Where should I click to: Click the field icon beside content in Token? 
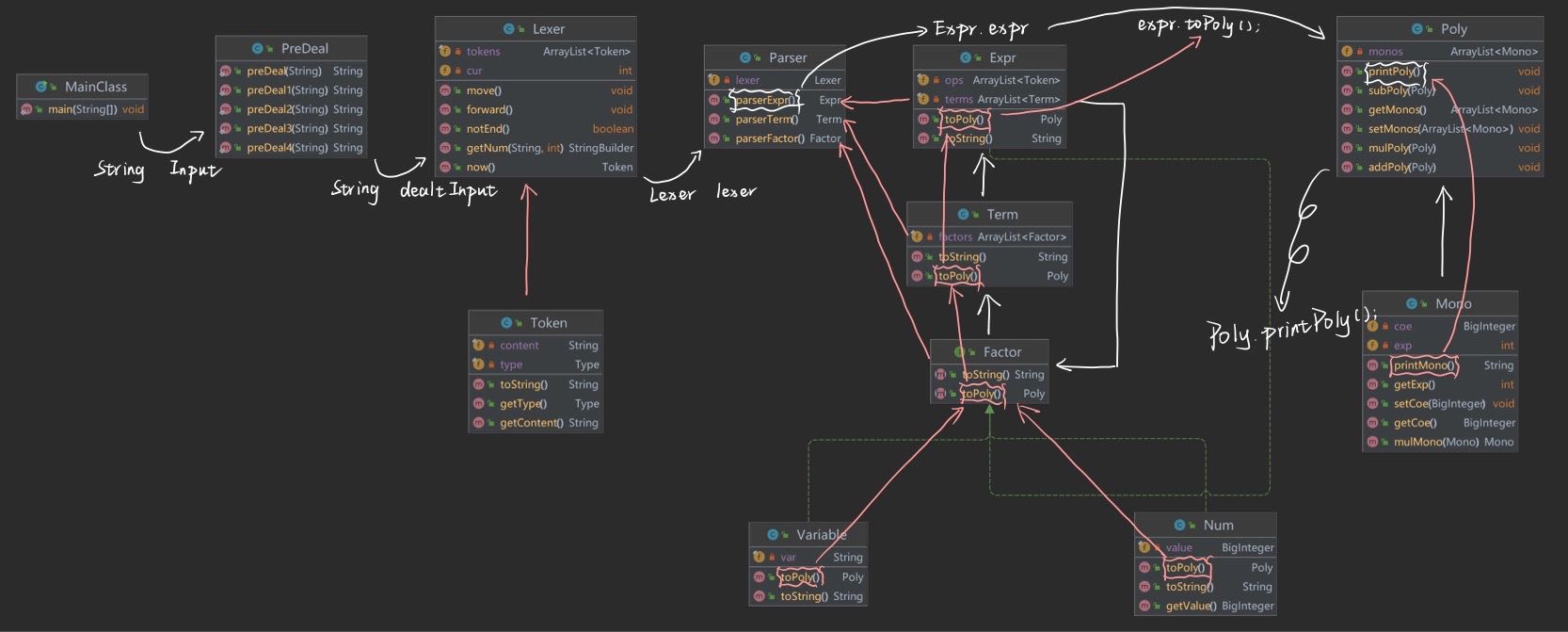pos(478,346)
